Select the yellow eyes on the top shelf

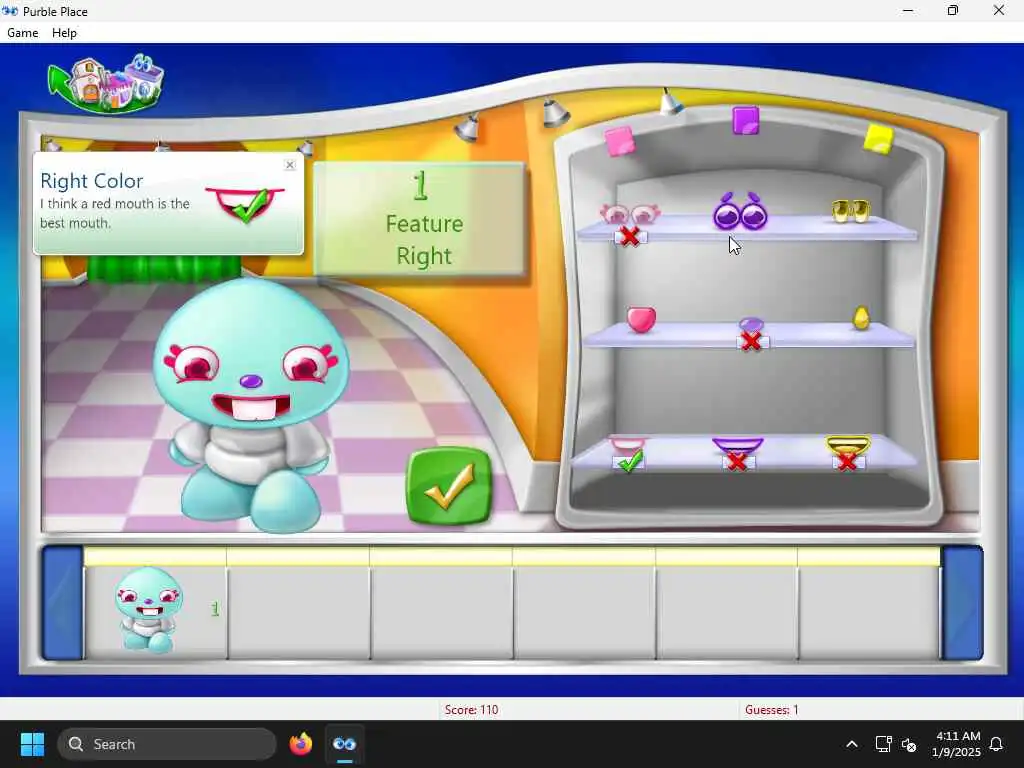[850, 210]
